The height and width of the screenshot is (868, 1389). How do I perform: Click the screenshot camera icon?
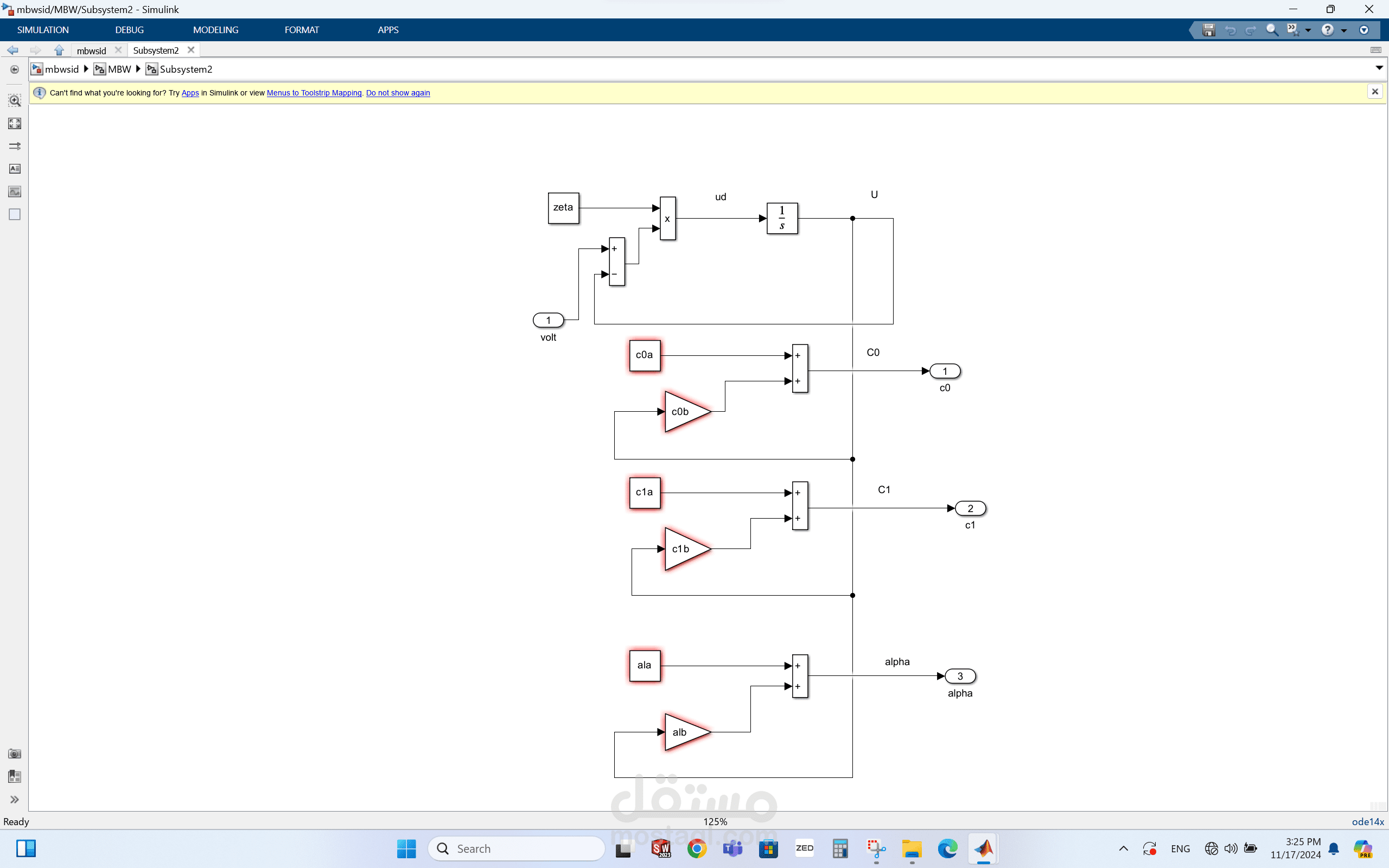(14, 754)
